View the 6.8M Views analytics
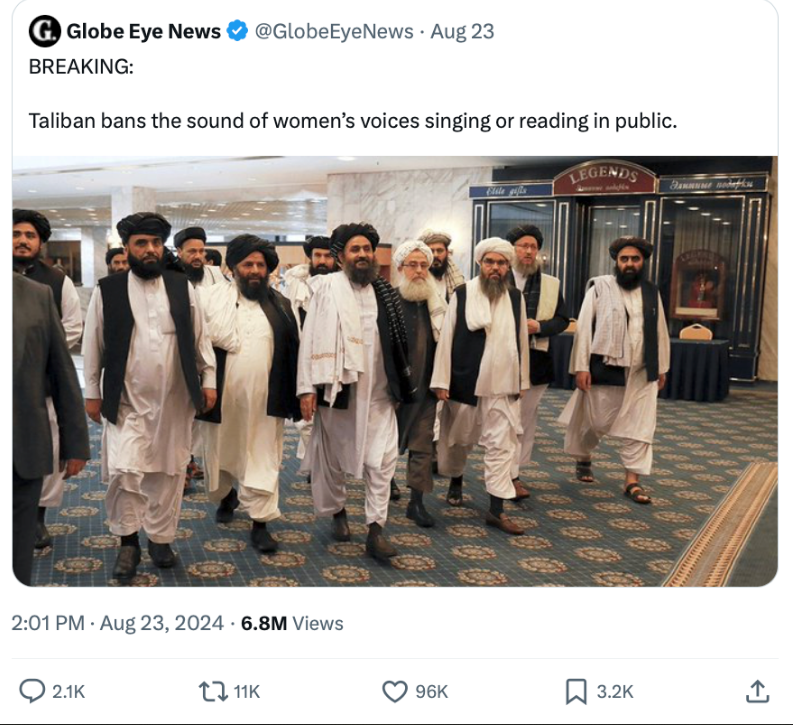793x725 pixels. coord(292,623)
